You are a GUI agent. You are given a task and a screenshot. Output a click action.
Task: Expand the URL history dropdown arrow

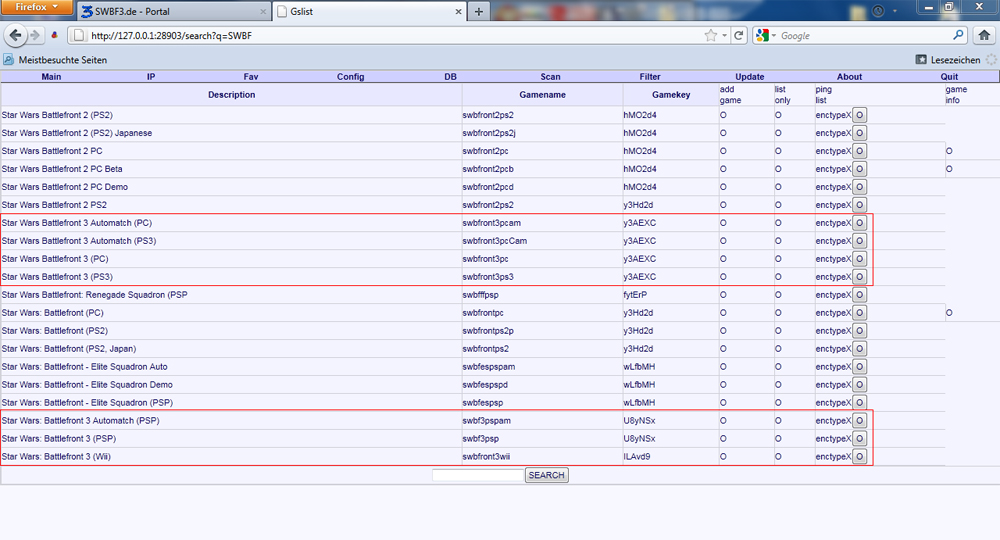coord(724,36)
